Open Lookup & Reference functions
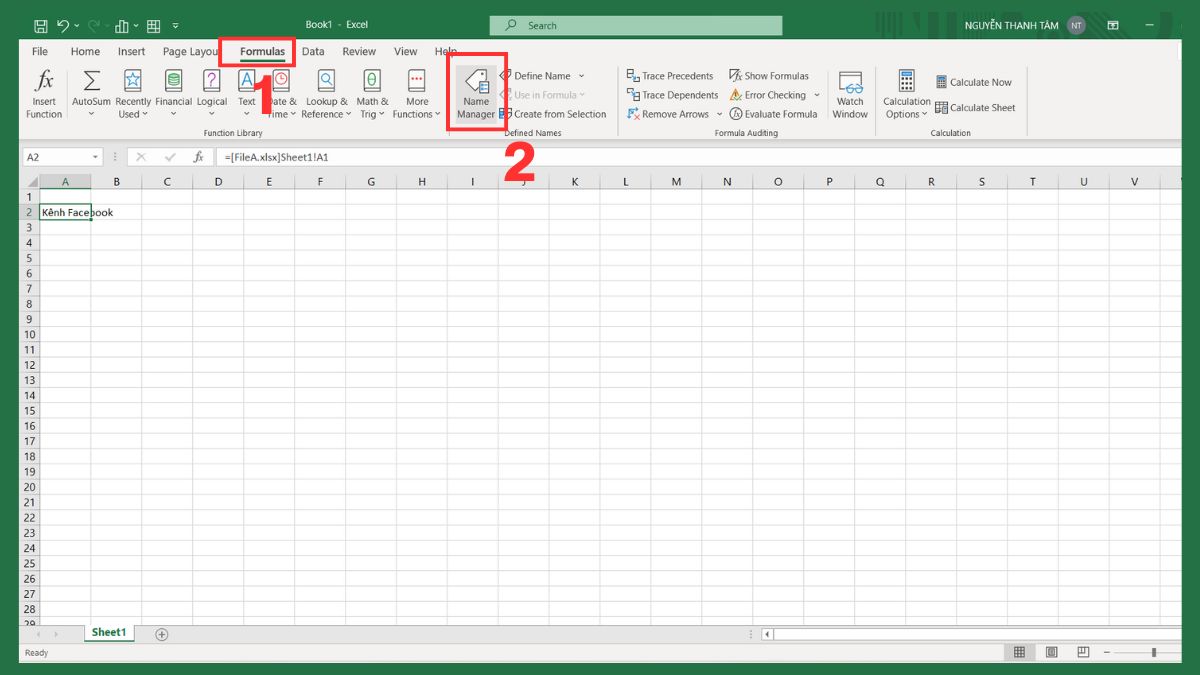The height and width of the screenshot is (675, 1200). coord(326,95)
